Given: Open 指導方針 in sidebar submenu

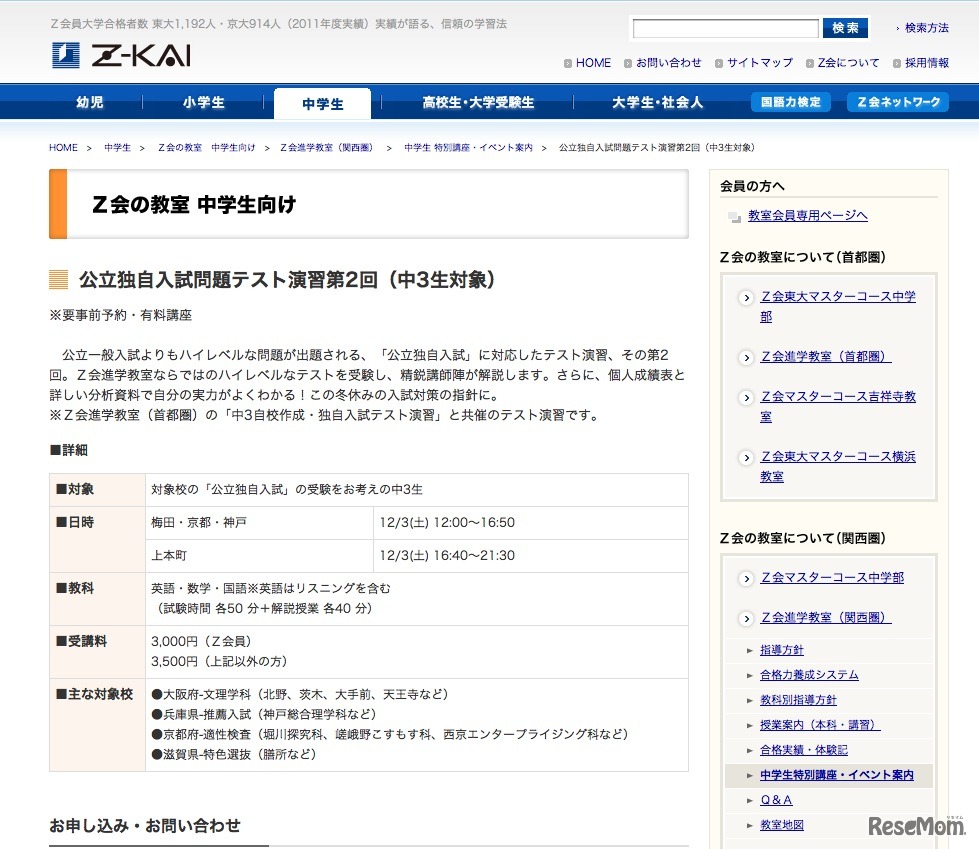Looking at the screenshot, I should coord(781,650).
